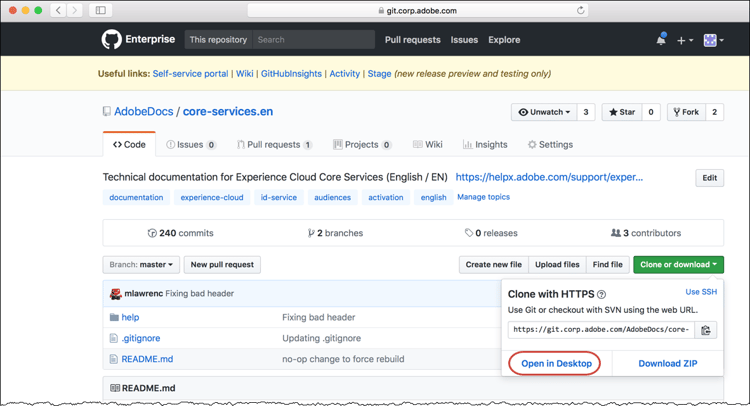This screenshot has width=750, height=406.
Task: Switch to the Insights tab
Action: [x=485, y=144]
